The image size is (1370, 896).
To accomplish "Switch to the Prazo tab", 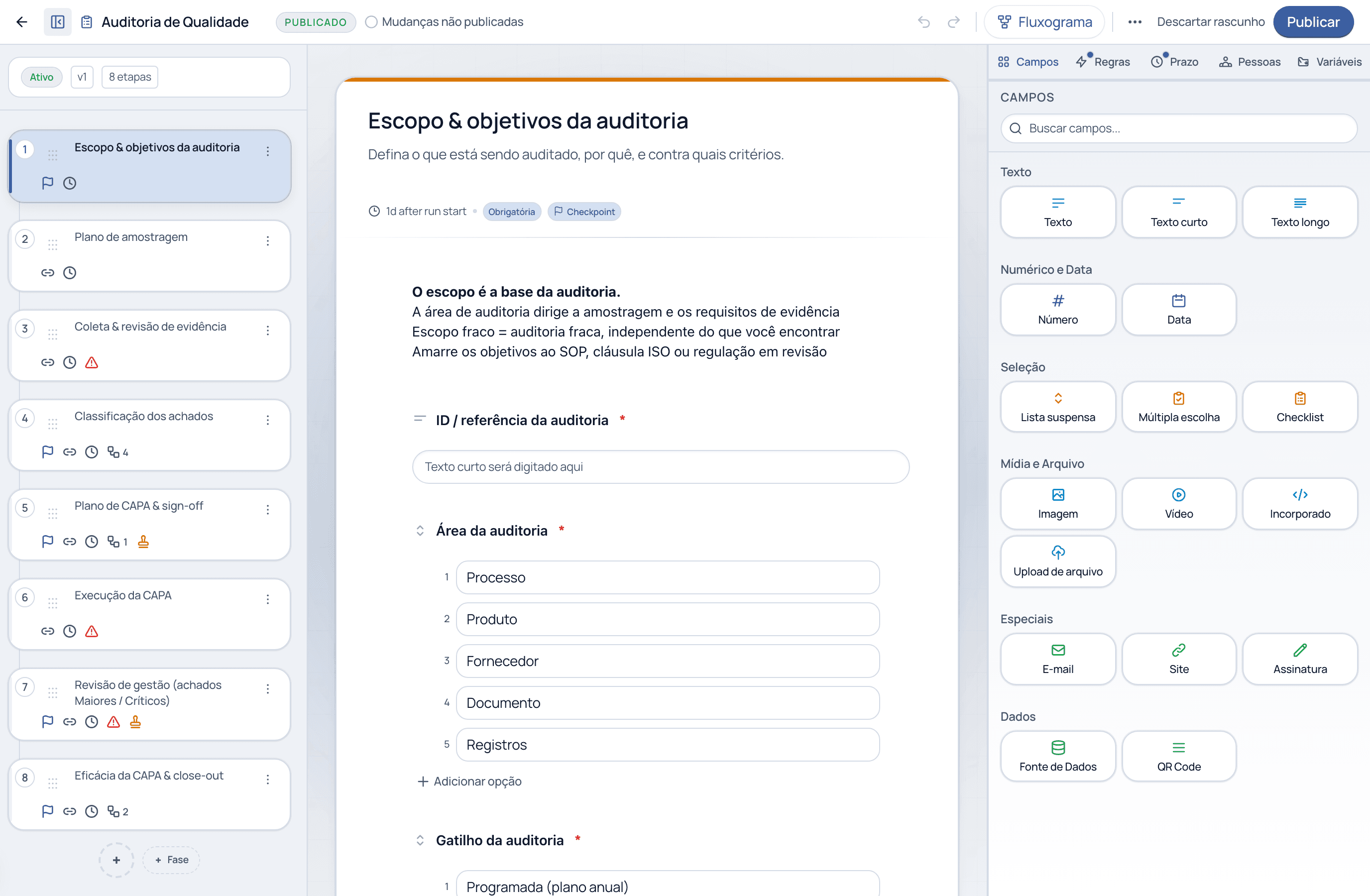I will pyautogui.click(x=1175, y=62).
